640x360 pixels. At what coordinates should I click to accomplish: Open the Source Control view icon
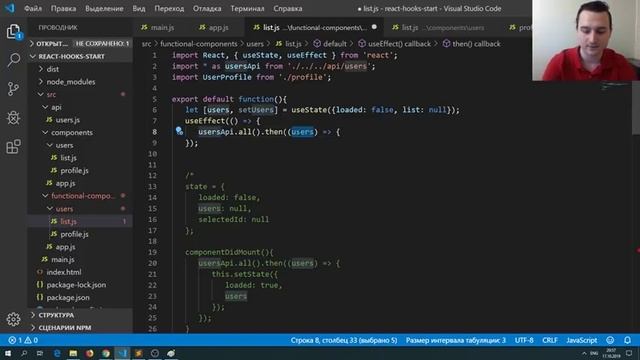pyautogui.click(x=13, y=89)
